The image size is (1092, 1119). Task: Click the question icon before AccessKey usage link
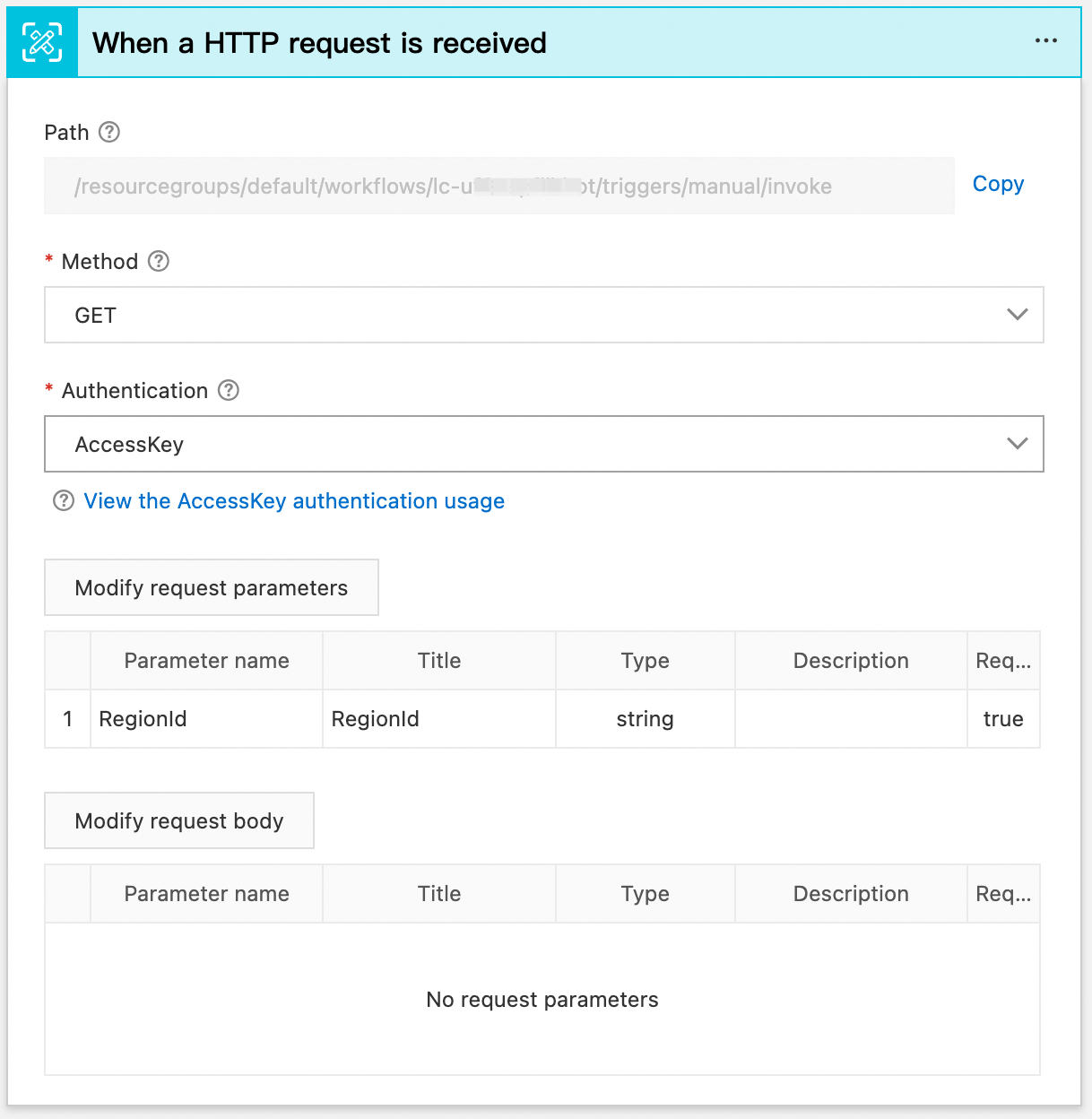(64, 501)
